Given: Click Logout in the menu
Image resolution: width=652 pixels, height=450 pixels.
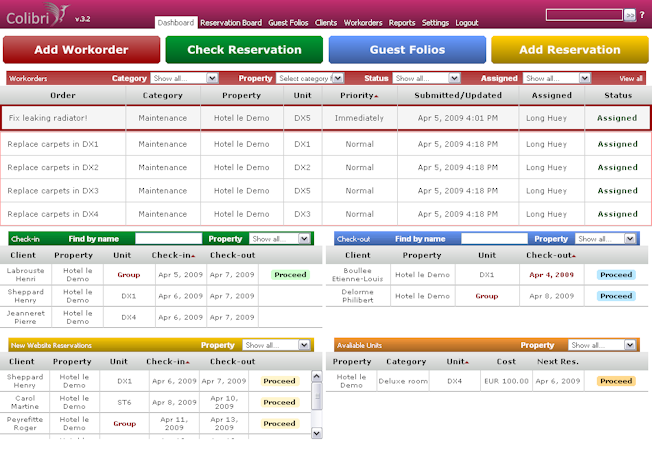Looking at the screenshot, I should coord(467,22).
